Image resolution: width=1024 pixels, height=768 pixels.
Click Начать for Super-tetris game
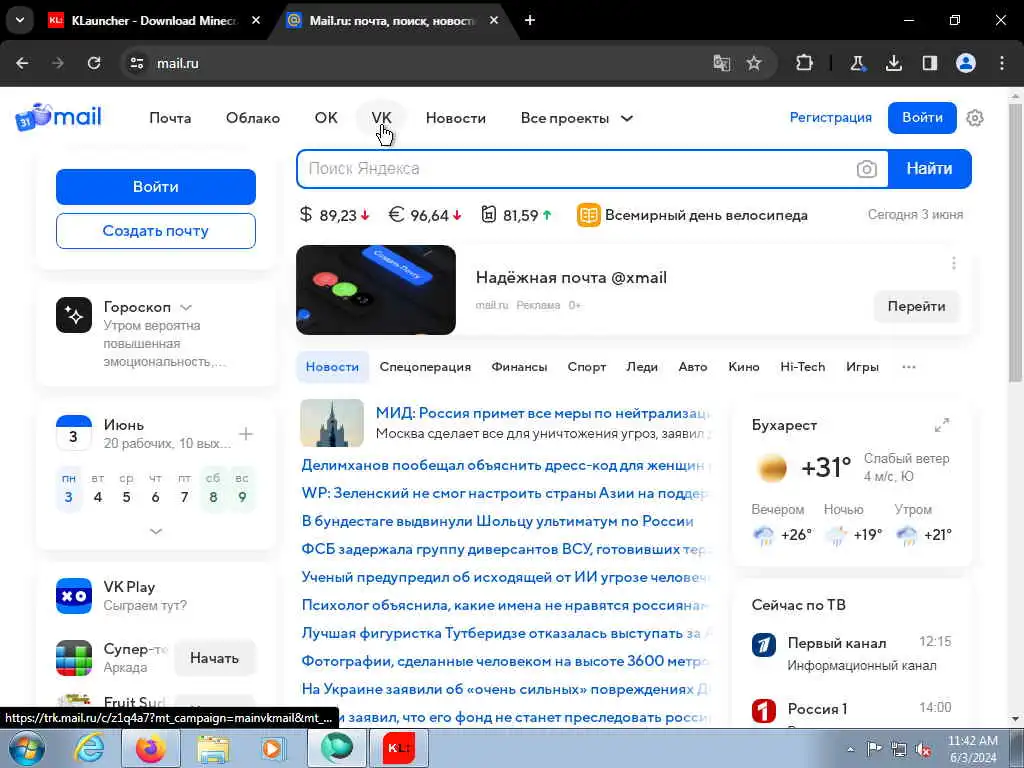point(214,658)
